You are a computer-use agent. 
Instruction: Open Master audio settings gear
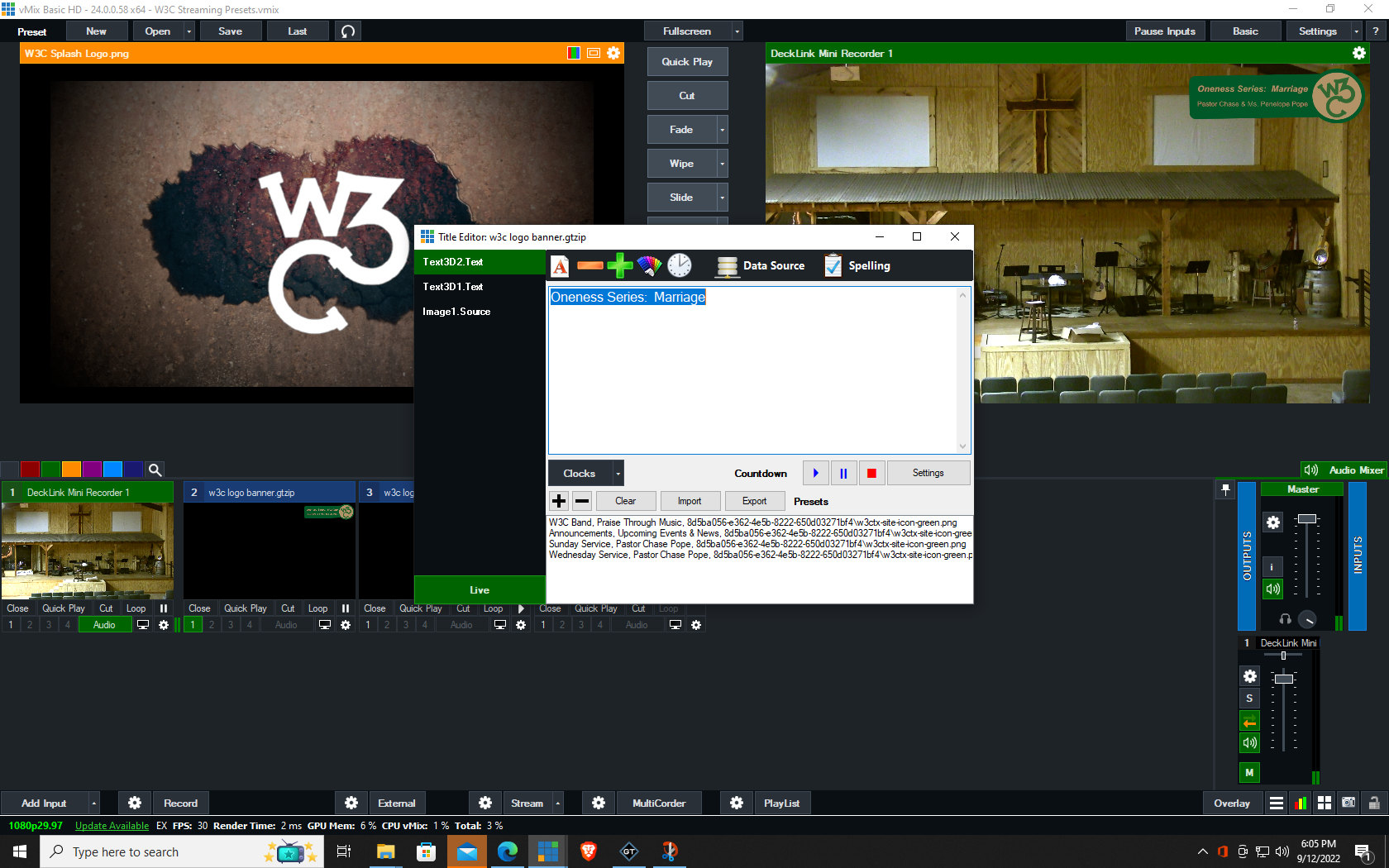1273,522
